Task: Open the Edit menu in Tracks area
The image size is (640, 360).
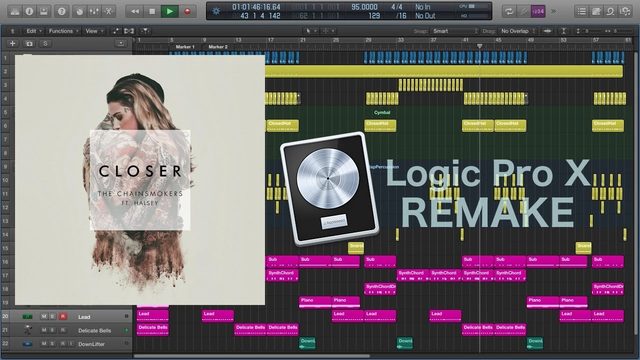Action: 34,31
